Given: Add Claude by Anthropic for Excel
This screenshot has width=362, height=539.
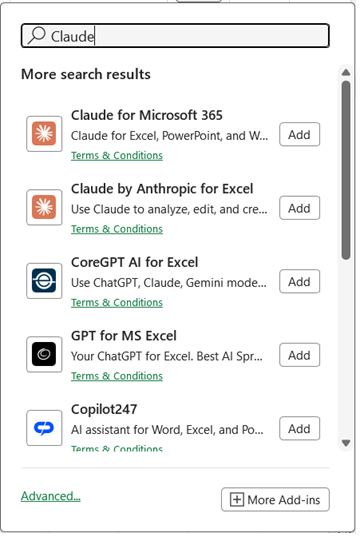Looking at the screenshot, I should tap(299, 208).
